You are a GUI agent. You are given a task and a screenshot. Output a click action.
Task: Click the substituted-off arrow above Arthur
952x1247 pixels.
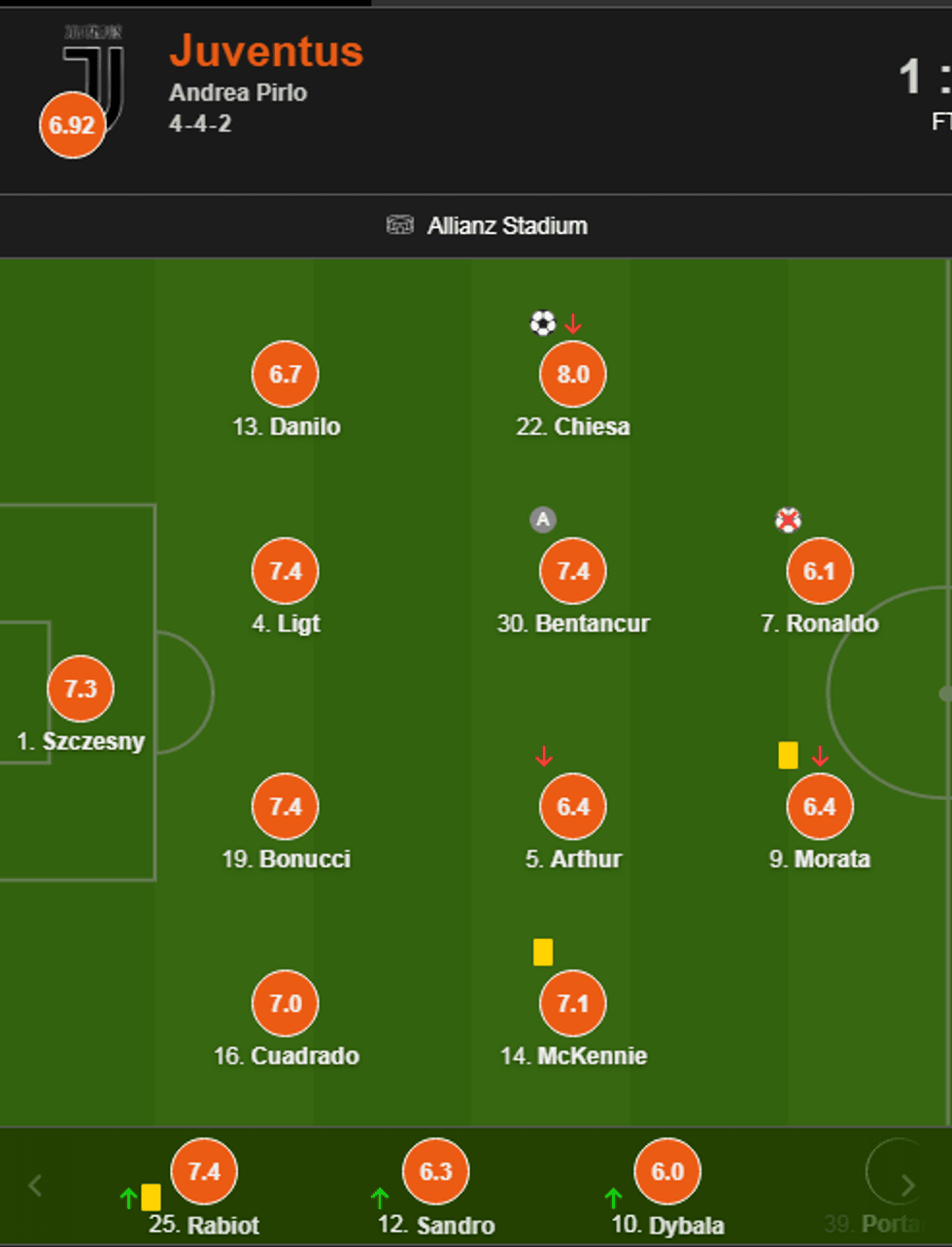click(x=544, y=757)
